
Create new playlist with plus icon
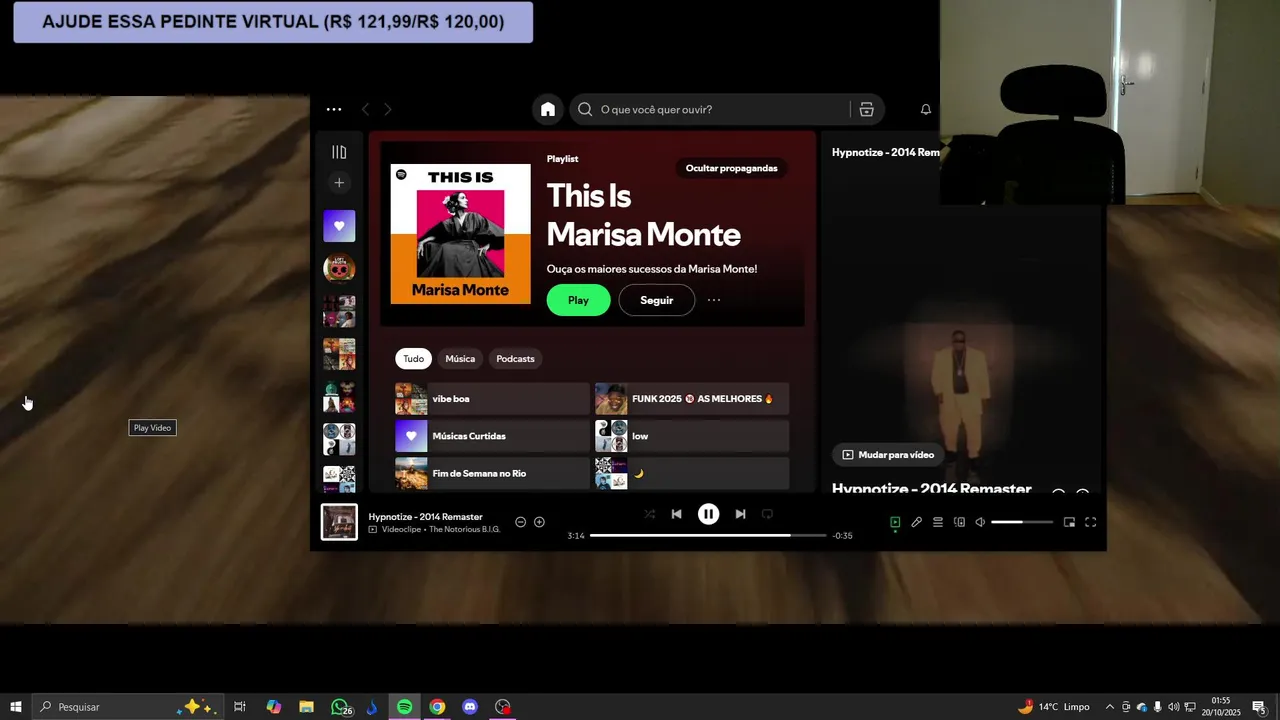(339, 183)
